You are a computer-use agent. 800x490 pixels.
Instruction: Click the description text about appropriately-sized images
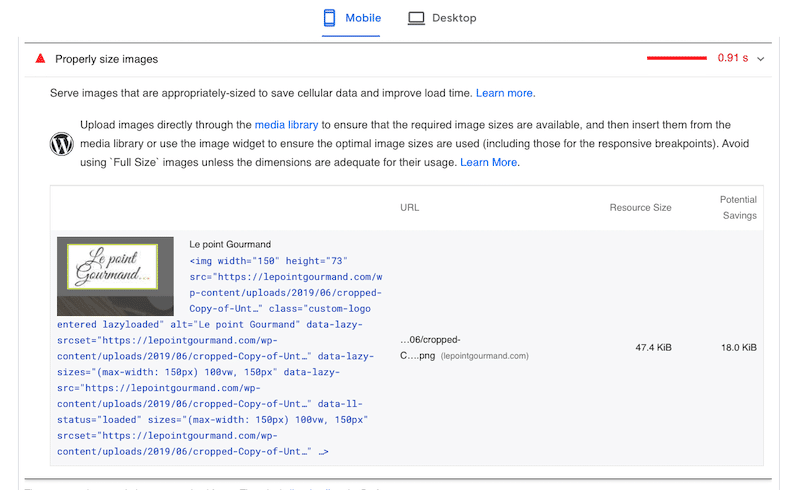(x=261, y=93)
